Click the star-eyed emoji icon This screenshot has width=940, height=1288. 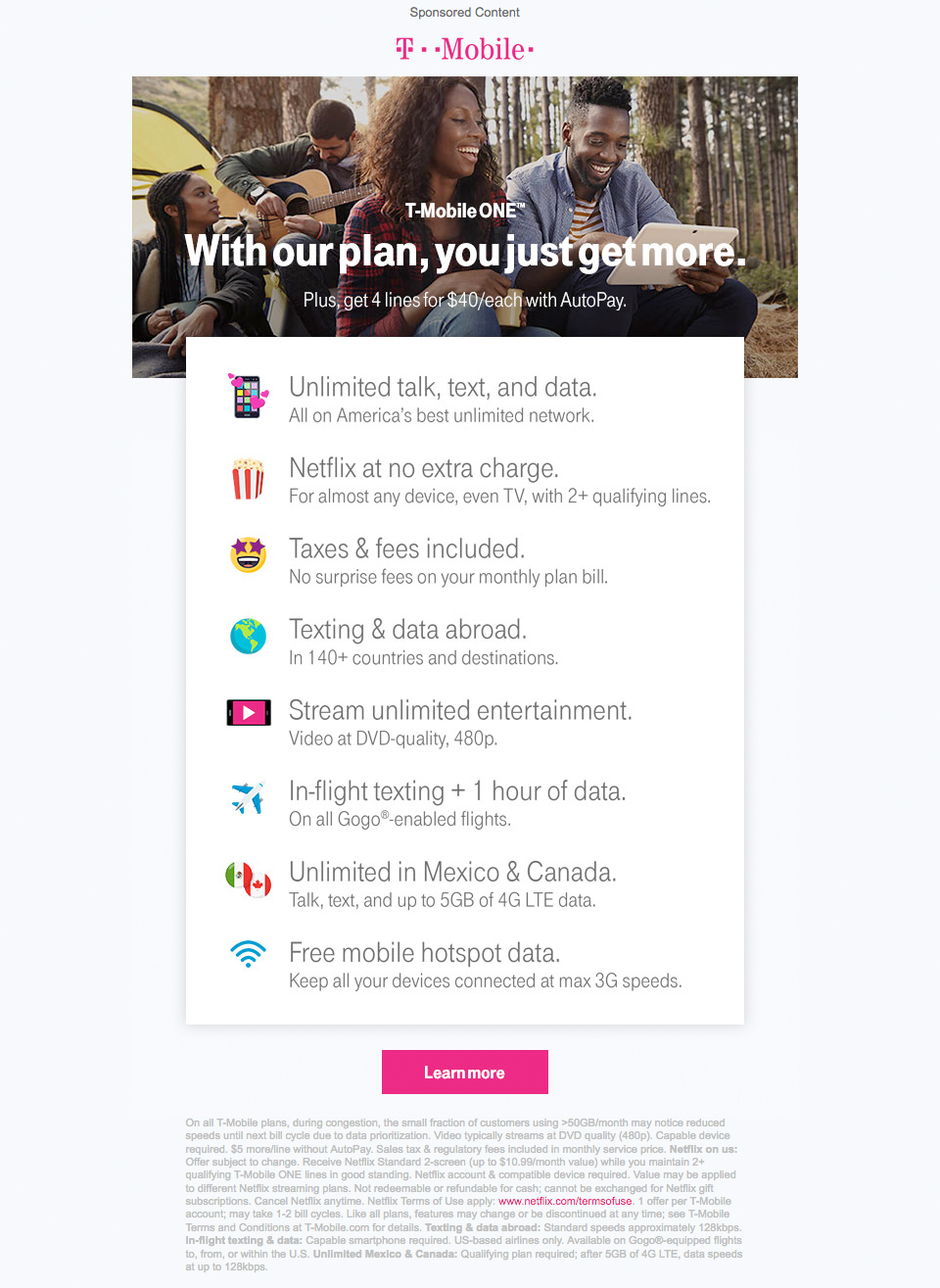249,554
